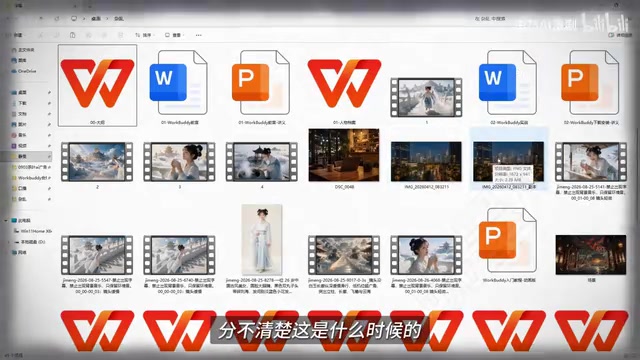
Task: Expand the chevron before 桌面 in the breadcrumb
Action: 84,18
